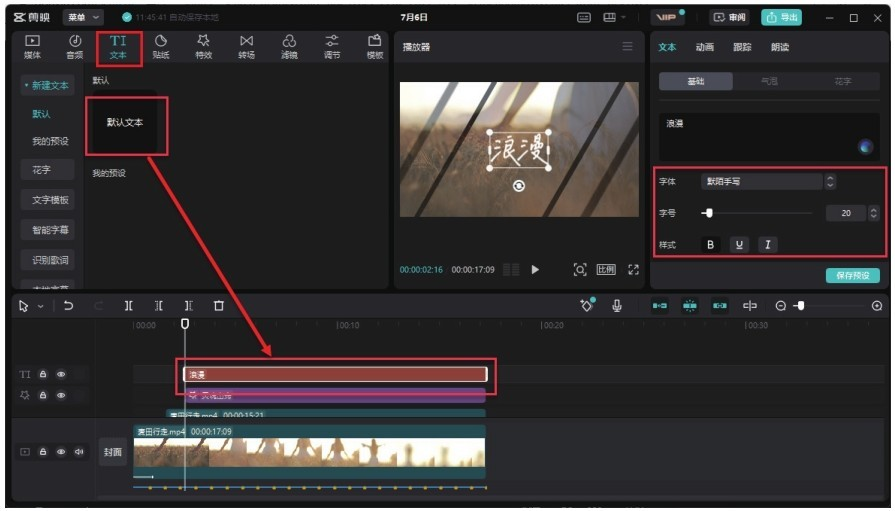
Task: Switch to the 动画 animation tab
Action: click(x=705, y=47)
